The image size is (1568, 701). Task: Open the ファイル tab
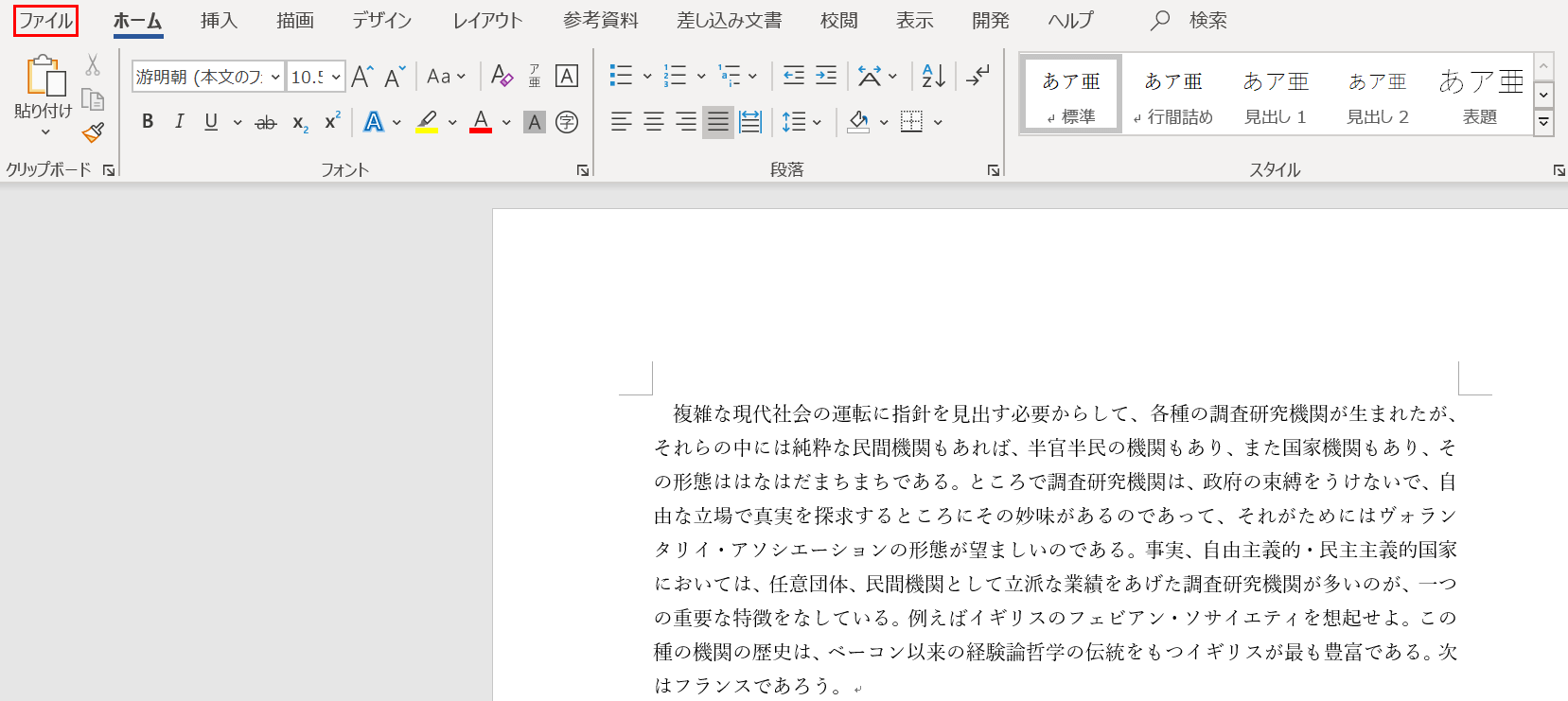[45, 21]
